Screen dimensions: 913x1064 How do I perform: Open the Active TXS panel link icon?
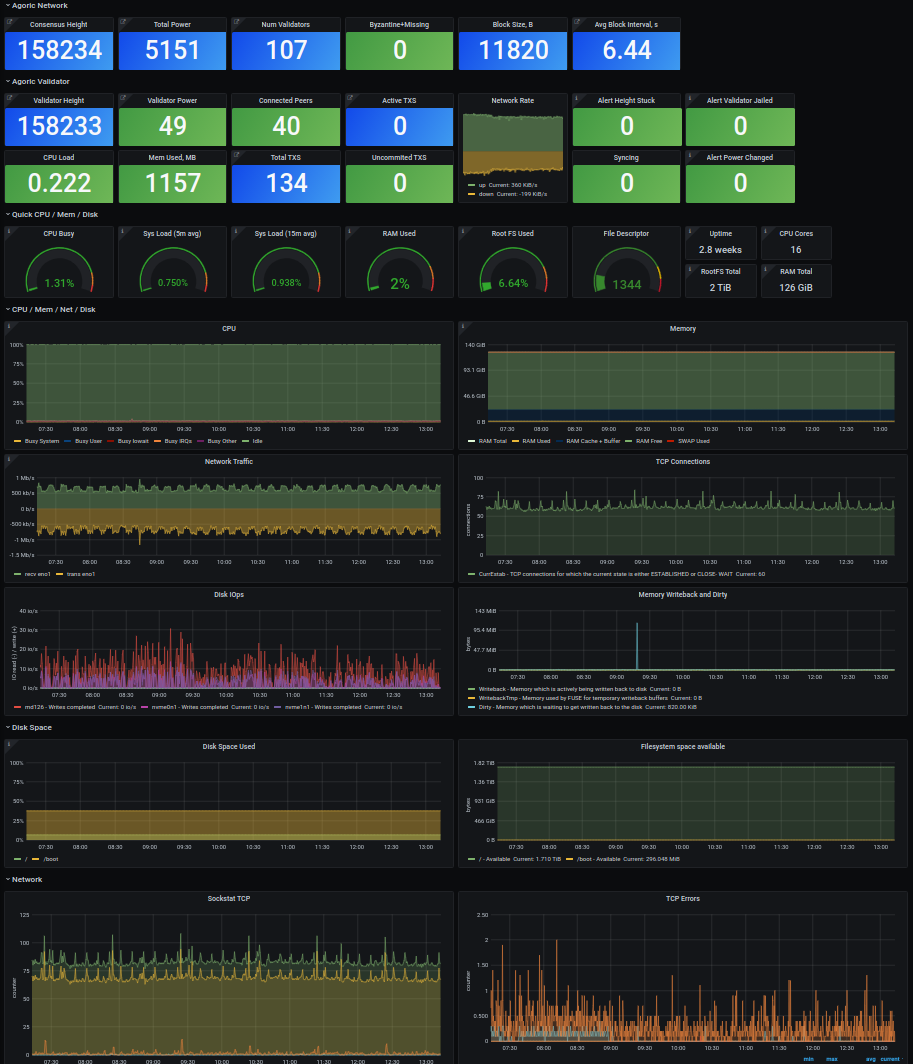pos(350,98)
